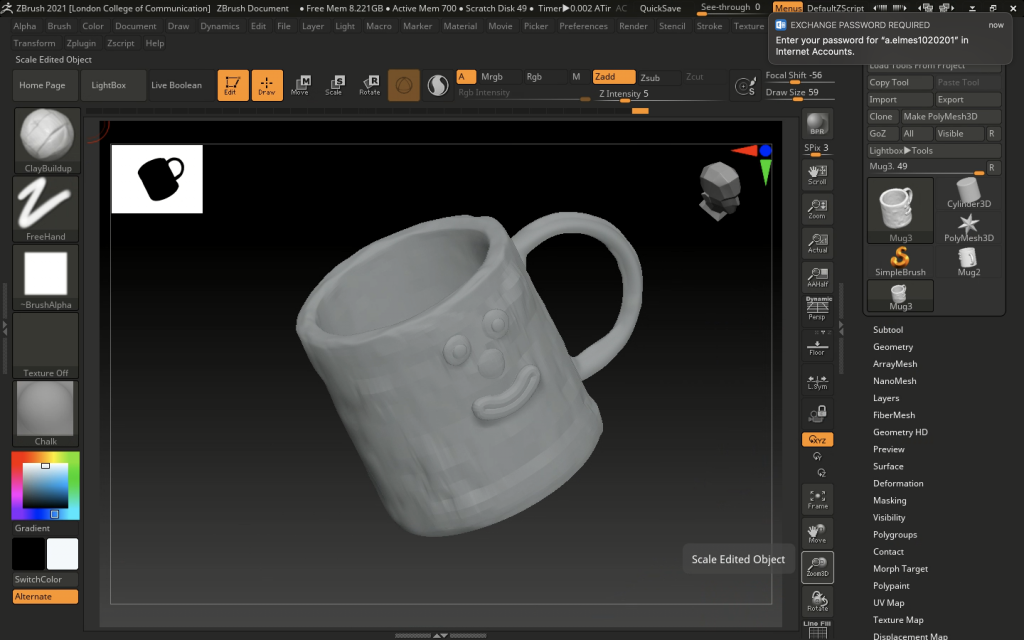This screenshot has width=1024, height=640.
Task: Toggle the Zadd mode
Action: 613,77
